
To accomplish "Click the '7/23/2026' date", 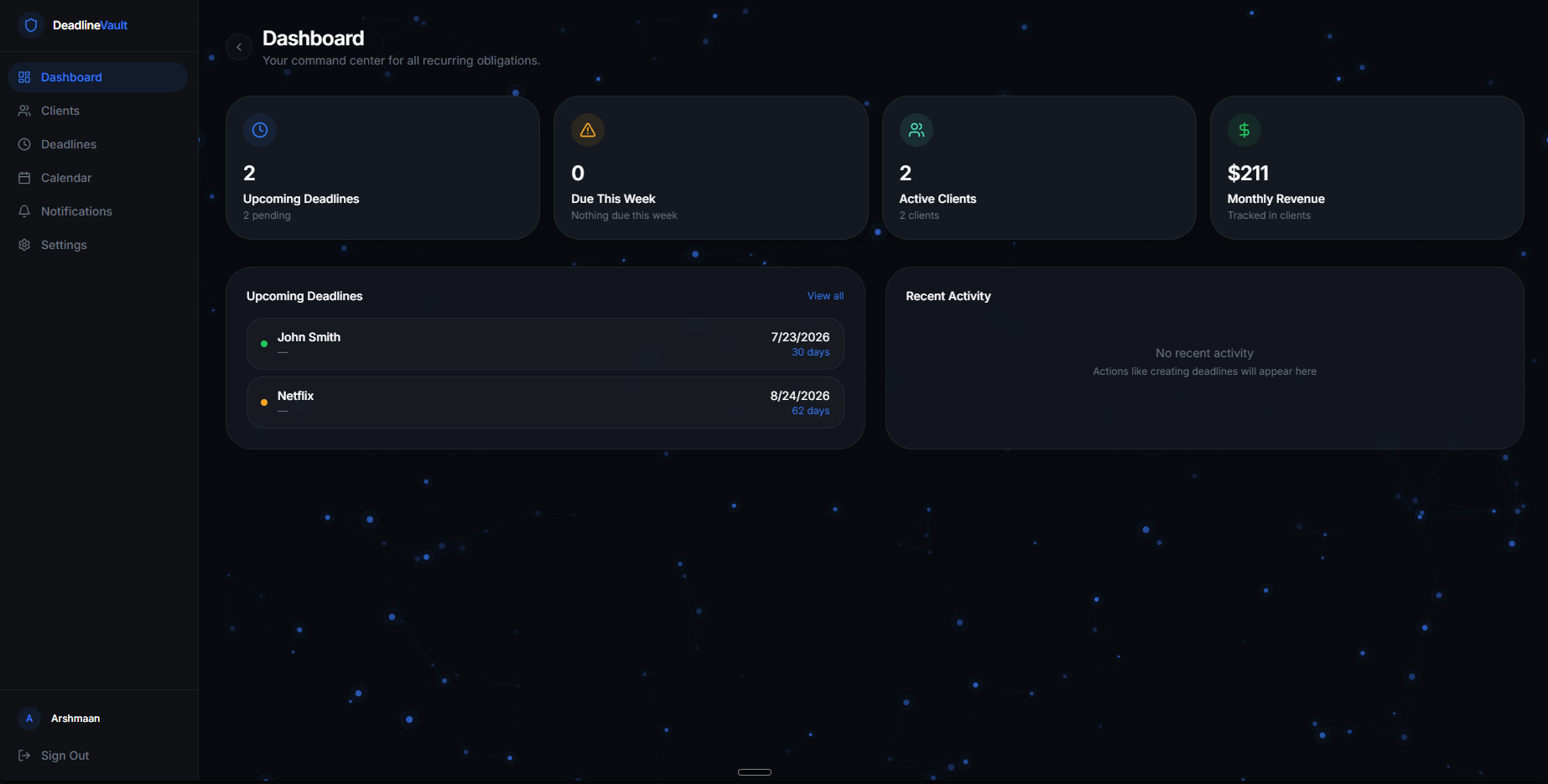I will pos(800,337).
